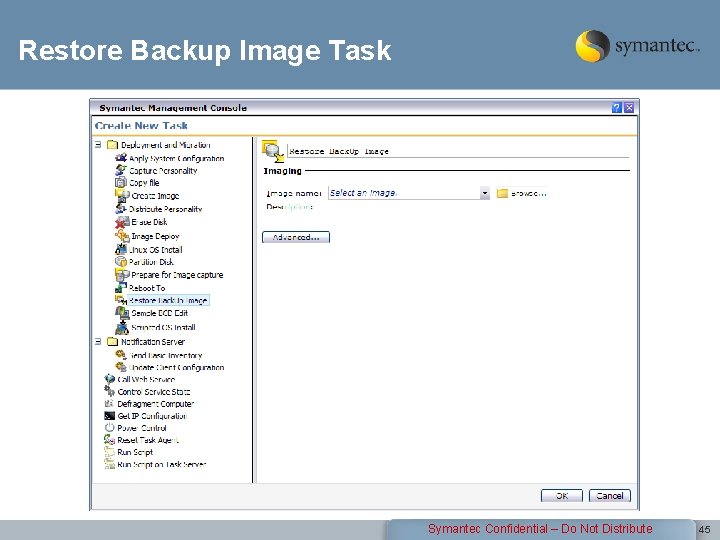Click the Run Script icon
This screenshot has width=720, height=540.
(109, 452)
